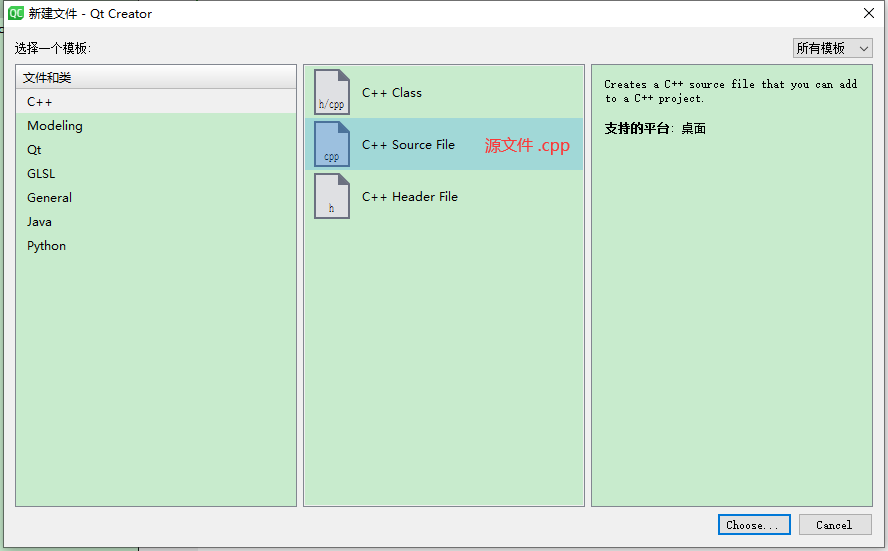Close the 新建文件 dialog window
This screenshot has height=551, width=888.
tap(869, 13)
